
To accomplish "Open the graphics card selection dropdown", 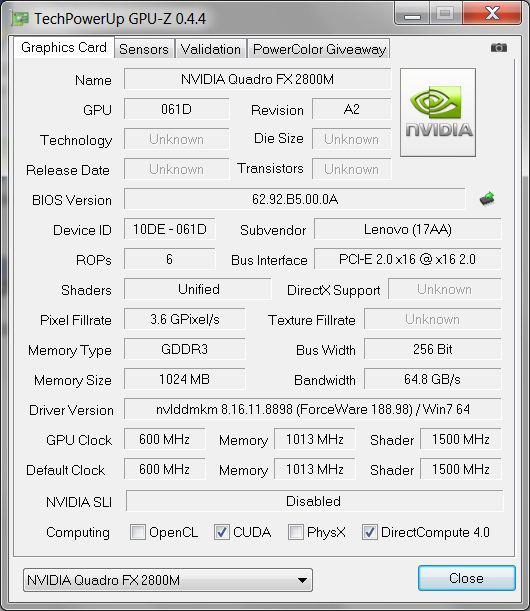I will [168, 580].
